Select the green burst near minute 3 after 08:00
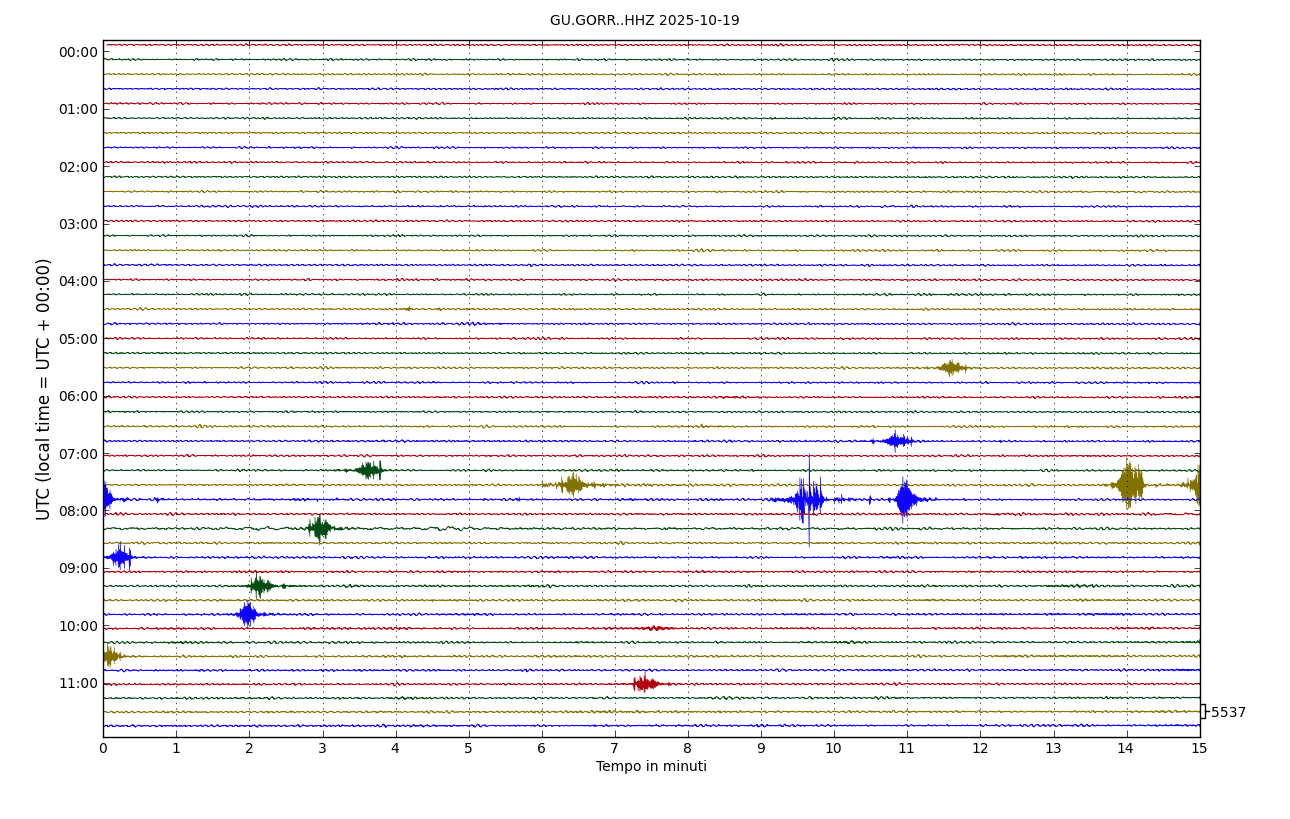This screenshot has height=819, width=1290. (x=320, y=528)
